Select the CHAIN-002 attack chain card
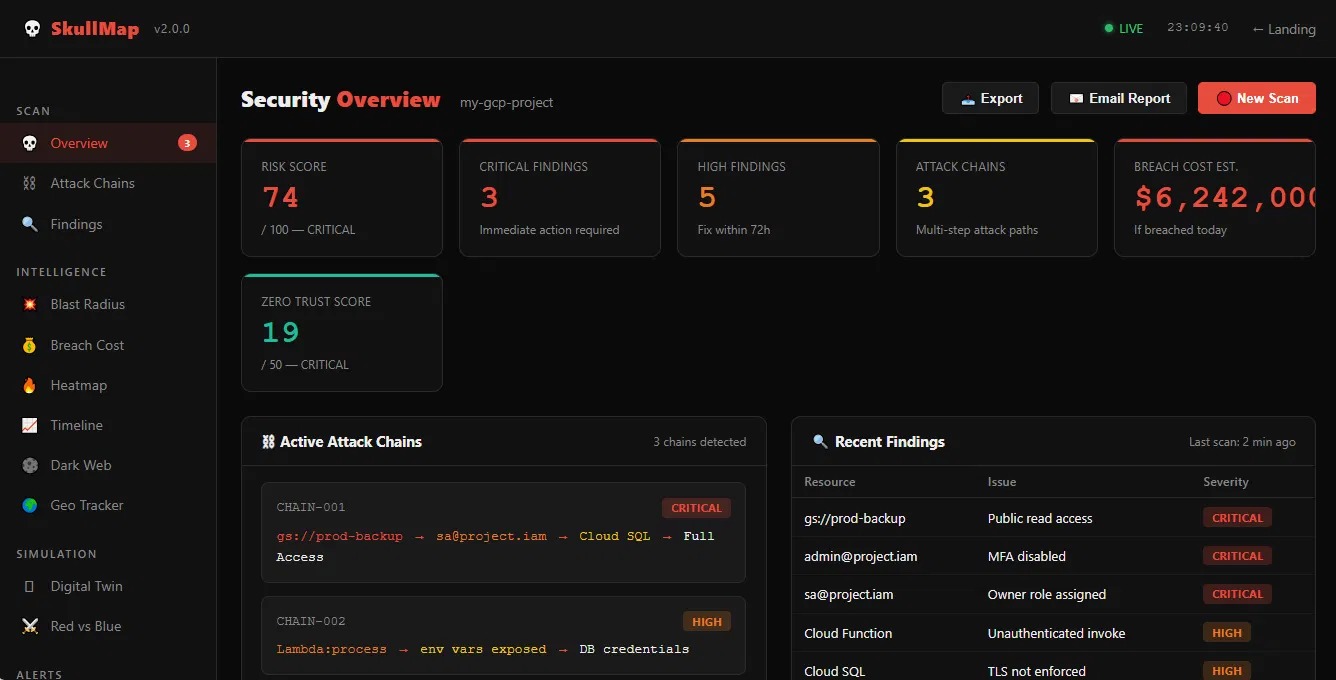The height and width of the screenshot is (680, 1336). [504, 635]
